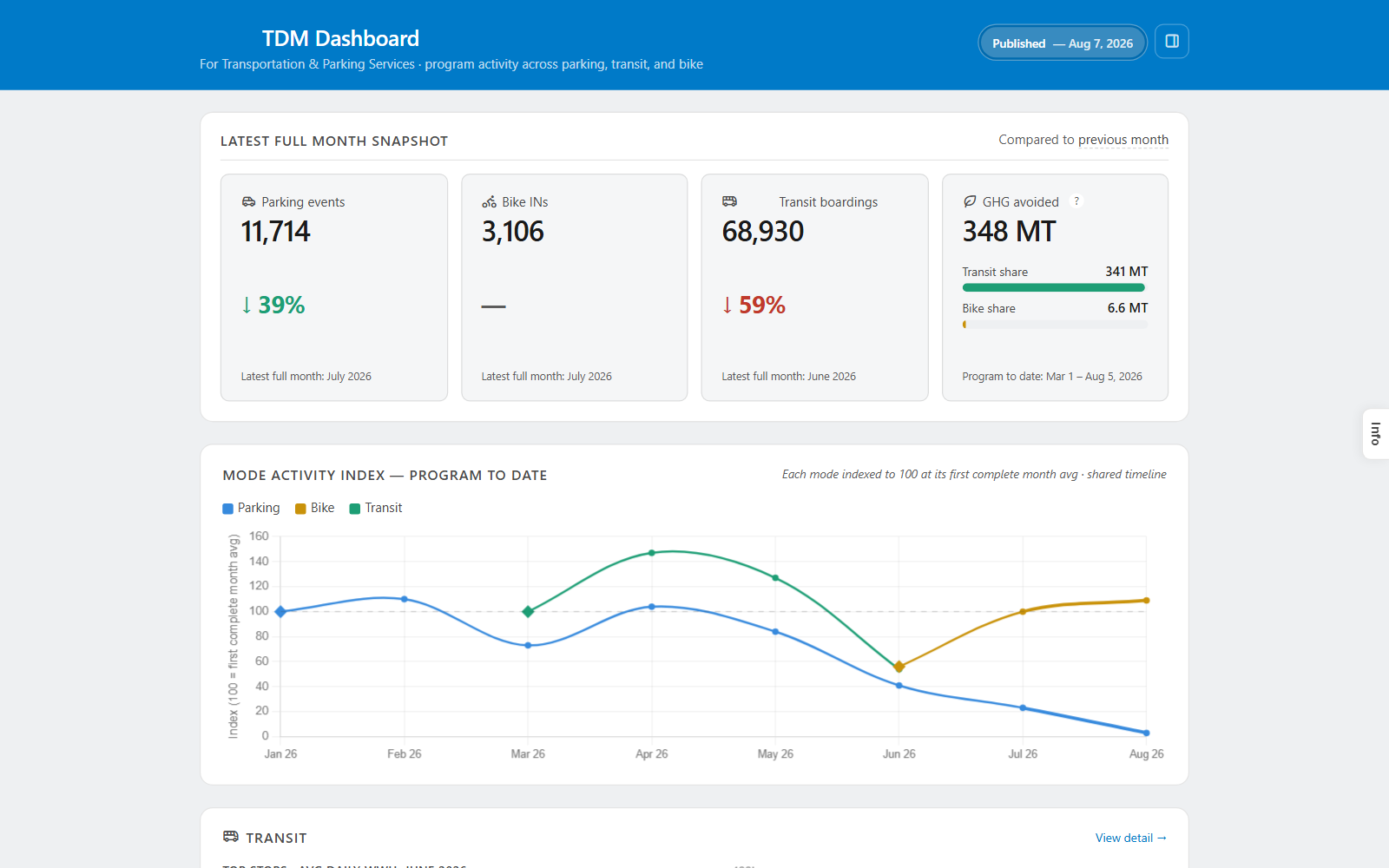
Task: Click the 341 MT transit share value
Action: (1127, 272)
